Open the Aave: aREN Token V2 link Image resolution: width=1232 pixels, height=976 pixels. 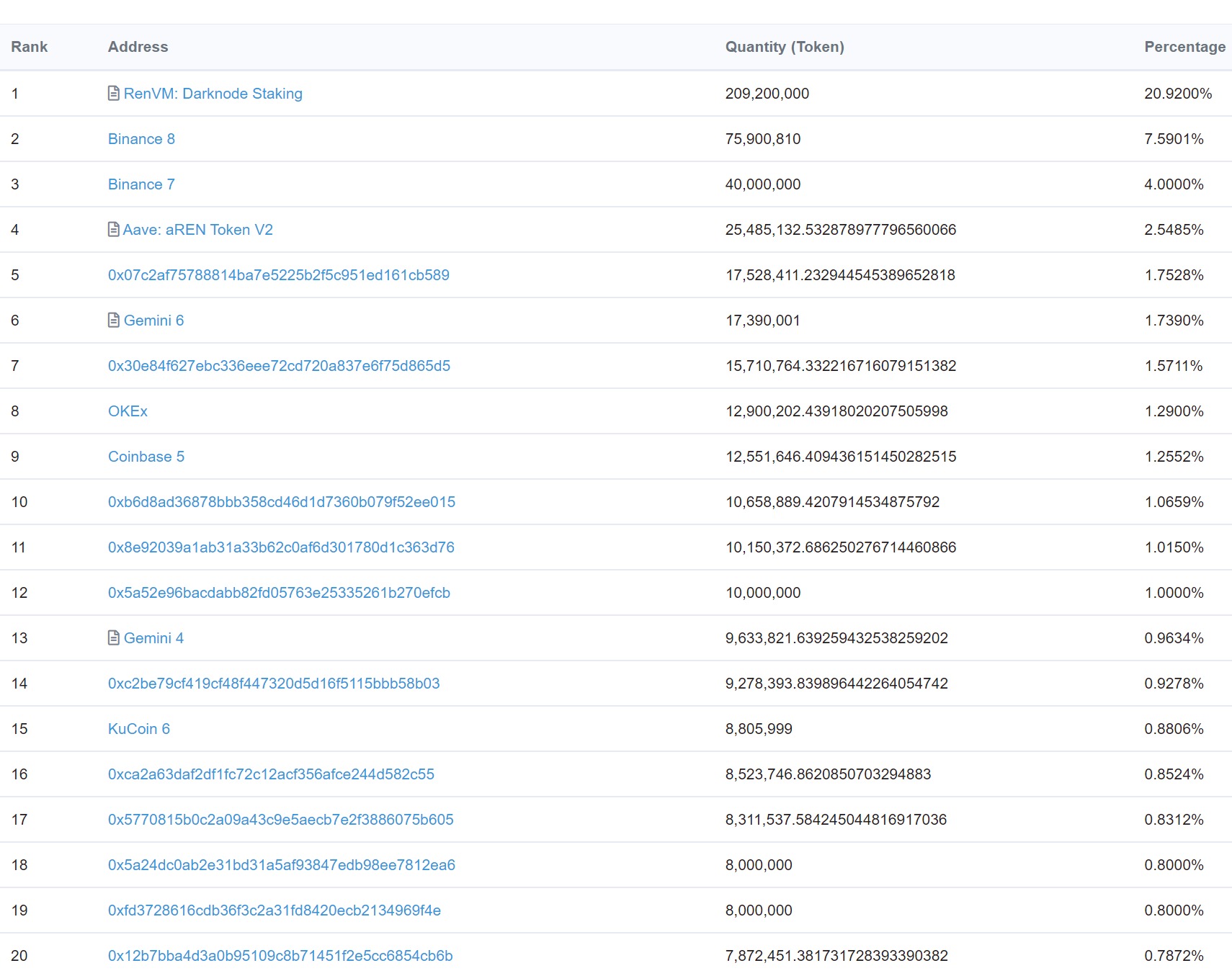point(198,230)
